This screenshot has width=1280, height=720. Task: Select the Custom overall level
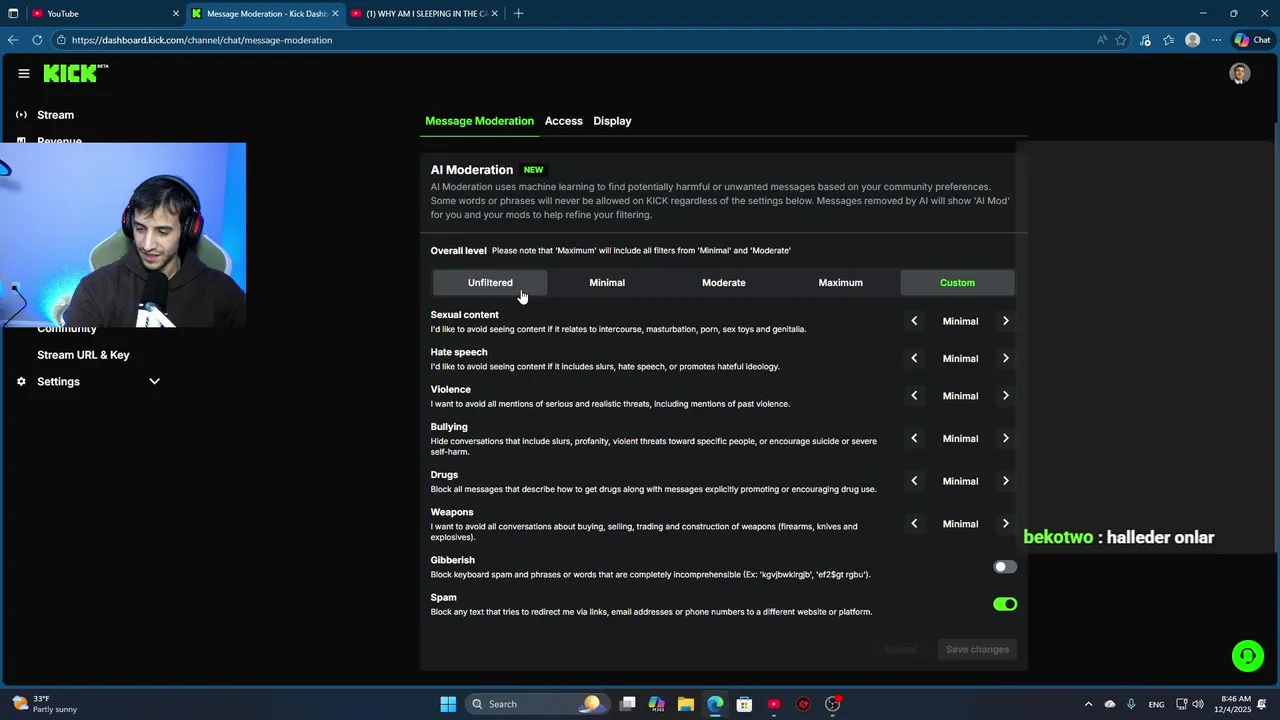click(957, 283)
